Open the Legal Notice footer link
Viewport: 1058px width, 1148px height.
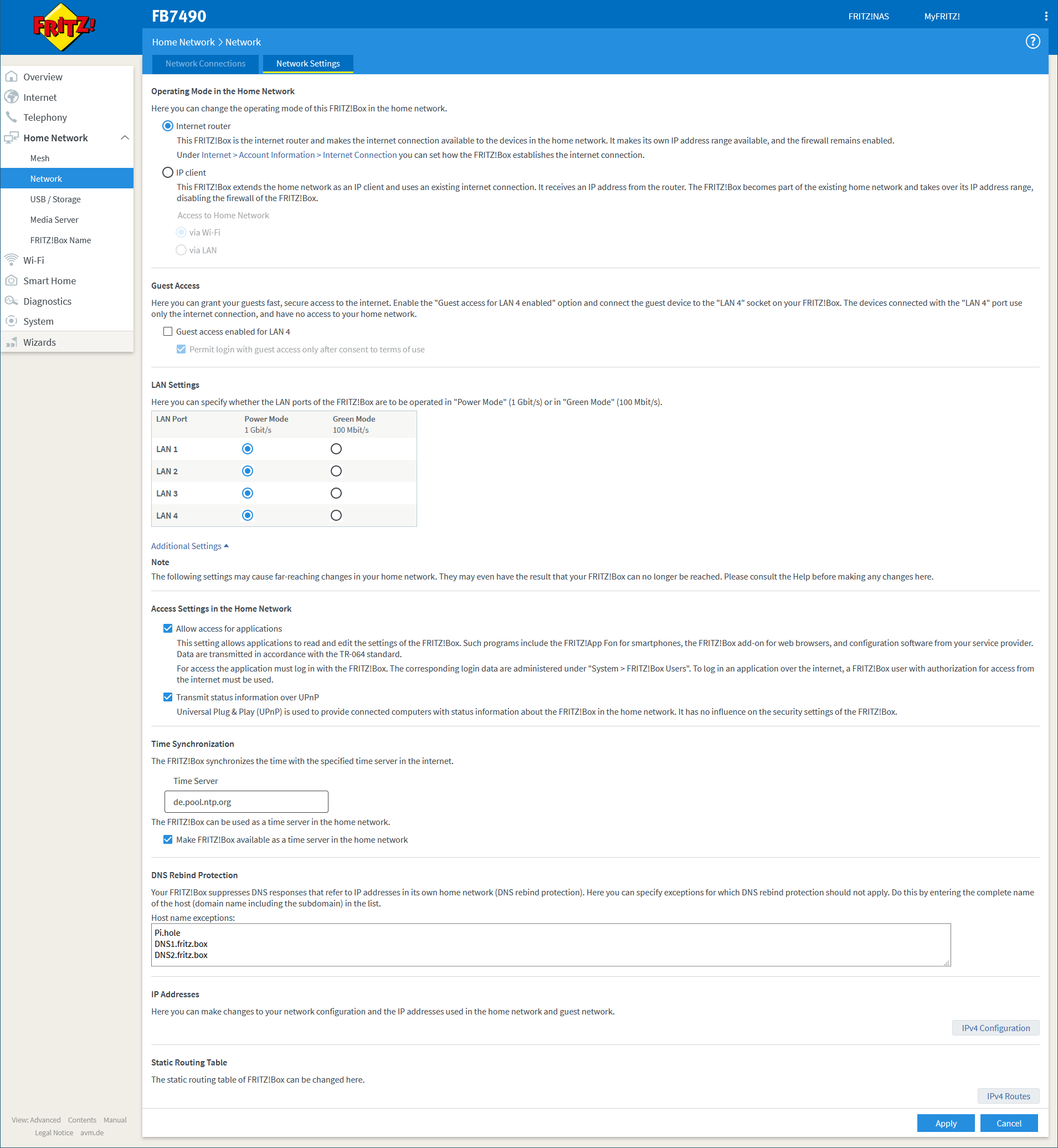click(x=54, y=1132)
